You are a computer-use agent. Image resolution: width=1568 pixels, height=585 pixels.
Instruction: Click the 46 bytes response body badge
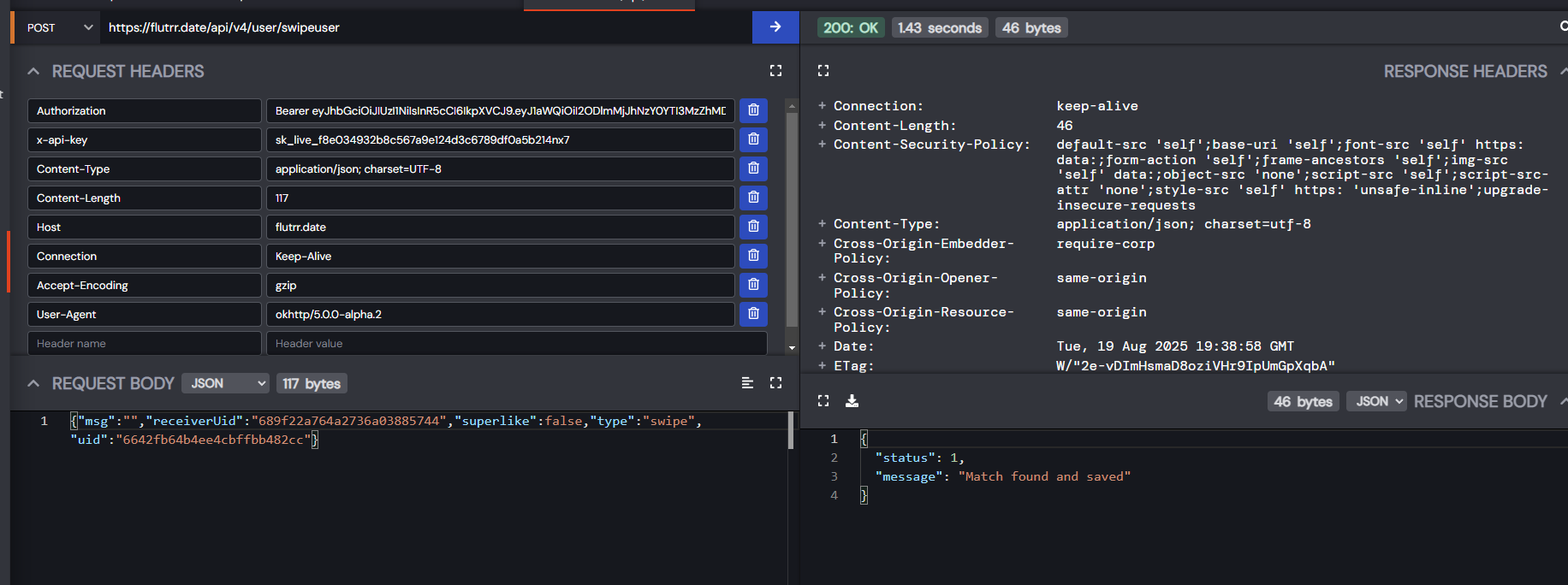click(x=1303, y=401)
